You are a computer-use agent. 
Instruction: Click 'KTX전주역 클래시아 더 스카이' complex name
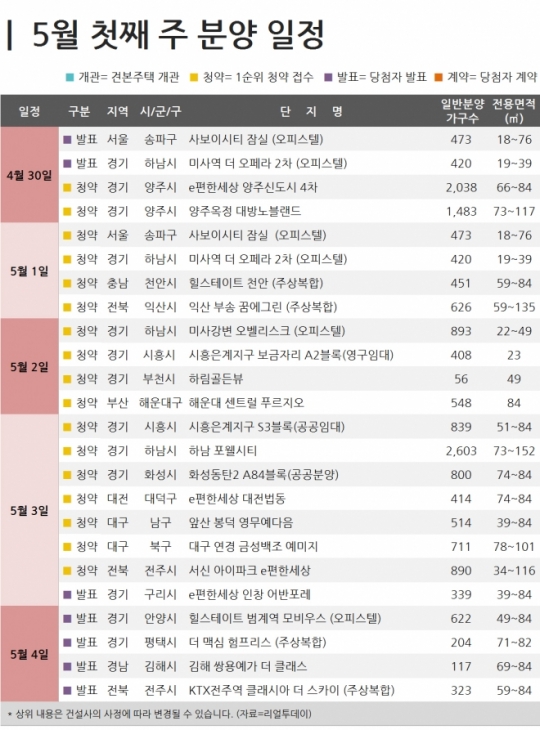pos(264,690)
